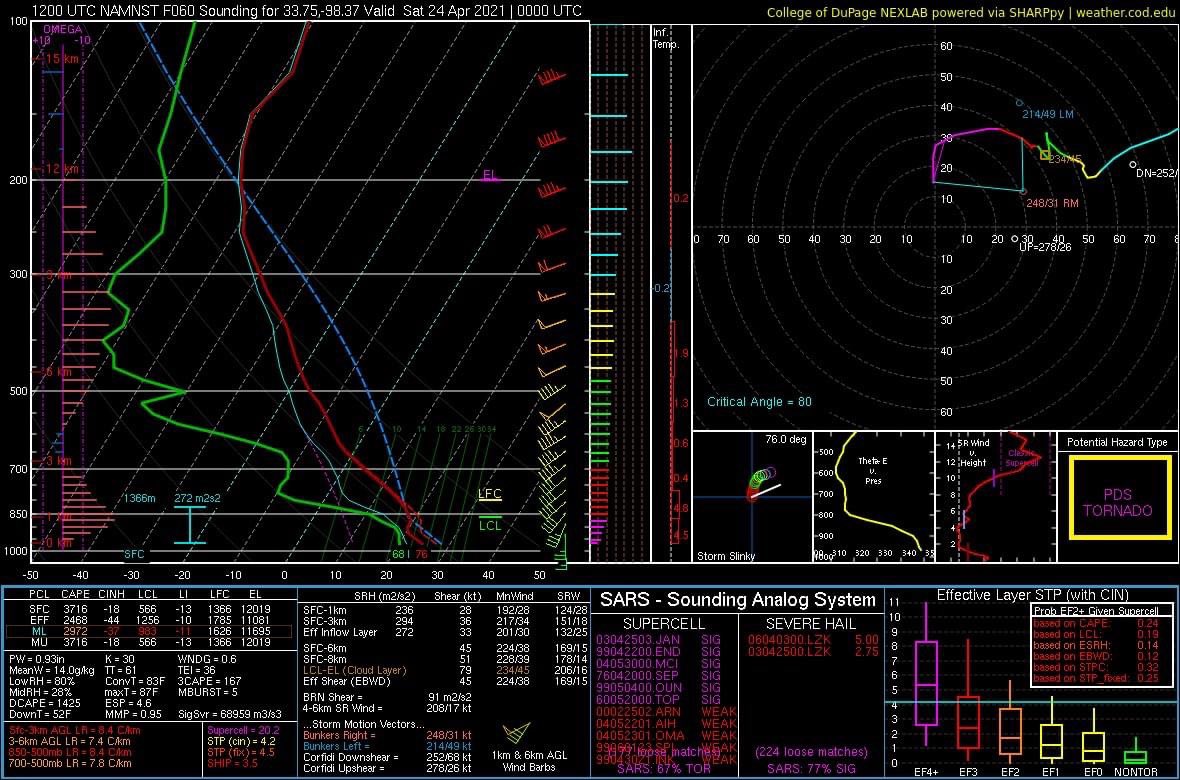Viewport: 1180px width, 780px height.
Task: Click the Supercell = 20.2 index
Action: 243,730
